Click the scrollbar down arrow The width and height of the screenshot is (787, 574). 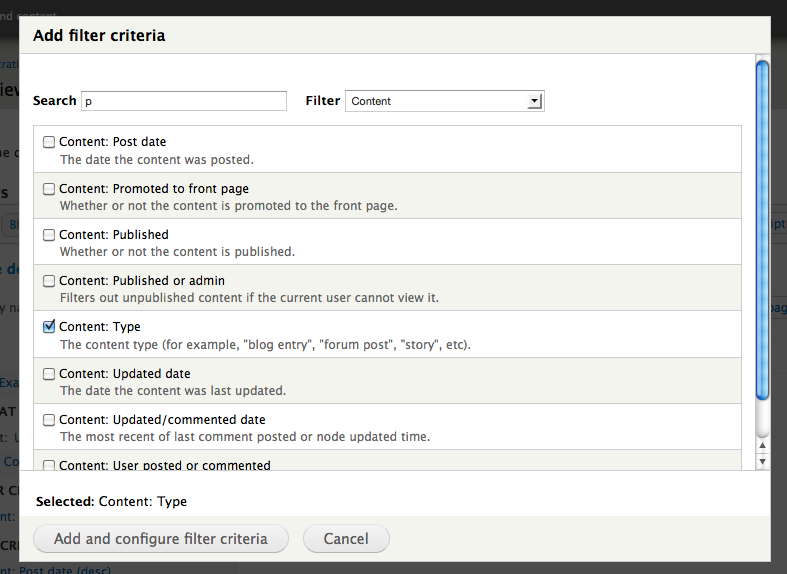762,461
